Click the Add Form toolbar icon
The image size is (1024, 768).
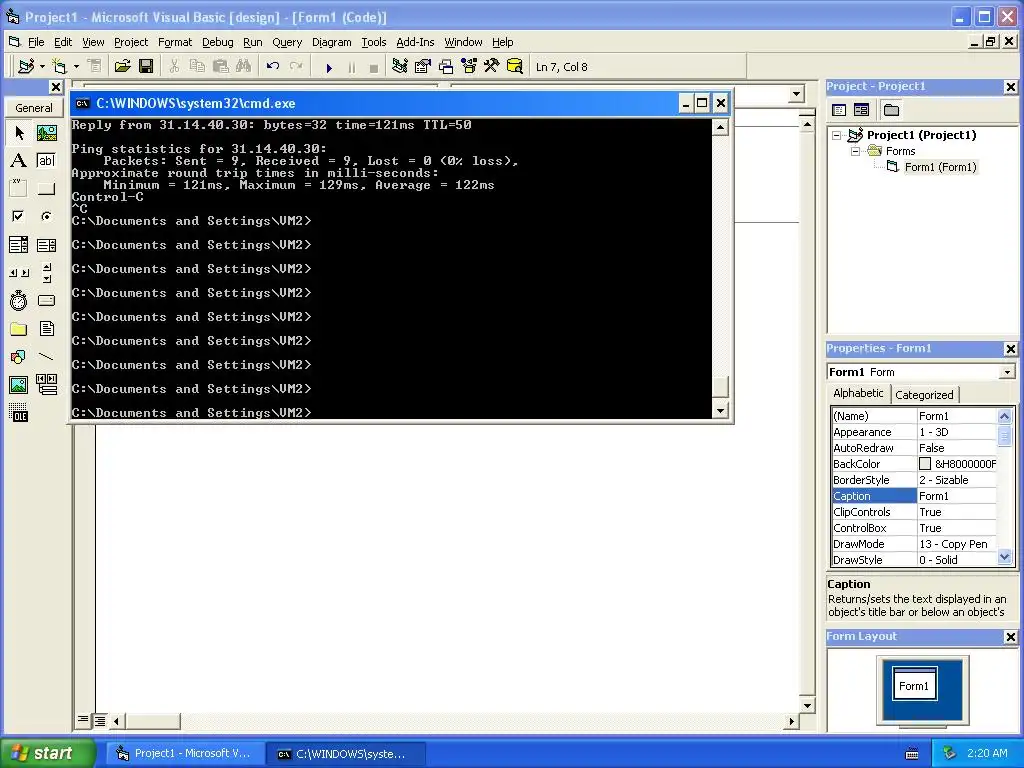[59, 67]
